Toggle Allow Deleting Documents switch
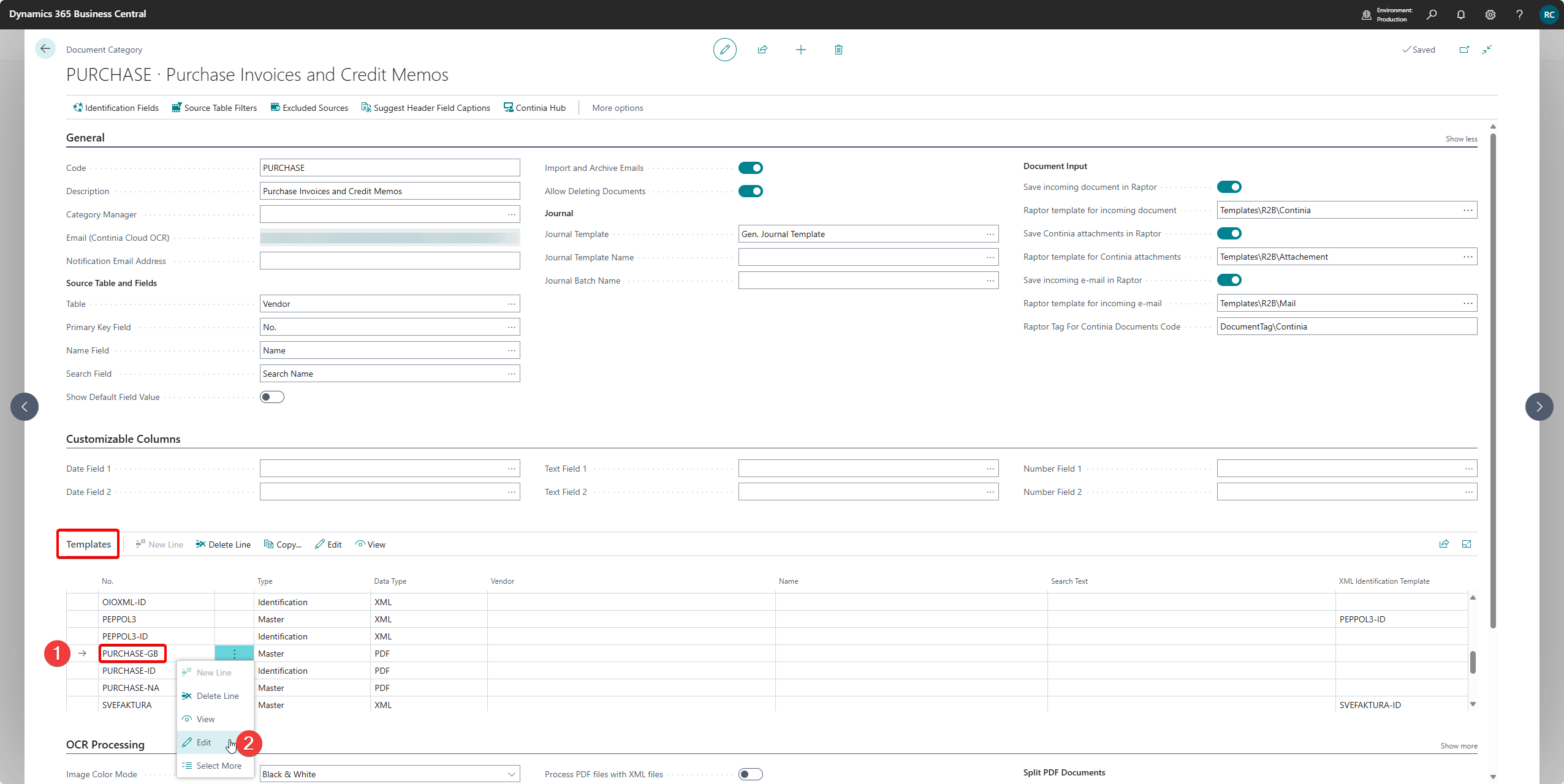The image size is (1564, 784). (750, 191)
